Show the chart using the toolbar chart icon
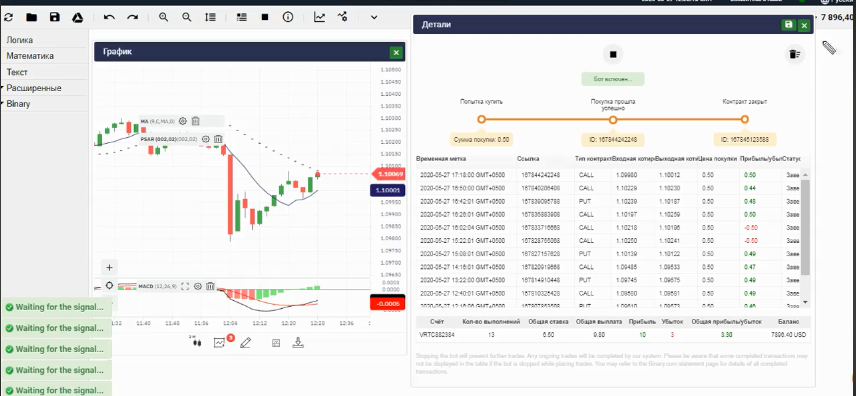The height and width of the screenshot is (396, 856). coord(319,17)
